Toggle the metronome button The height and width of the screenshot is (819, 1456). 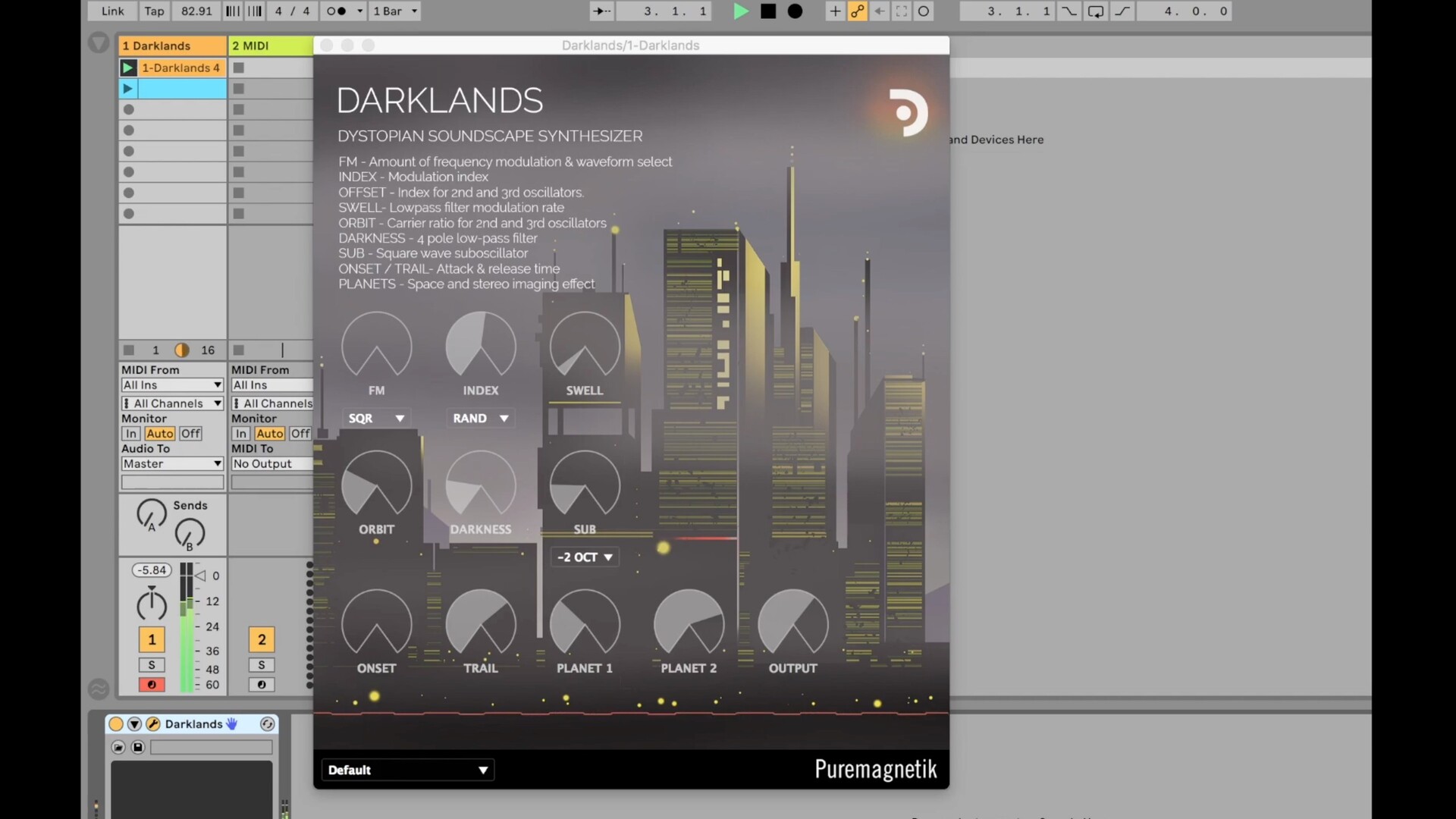point(336,11)
